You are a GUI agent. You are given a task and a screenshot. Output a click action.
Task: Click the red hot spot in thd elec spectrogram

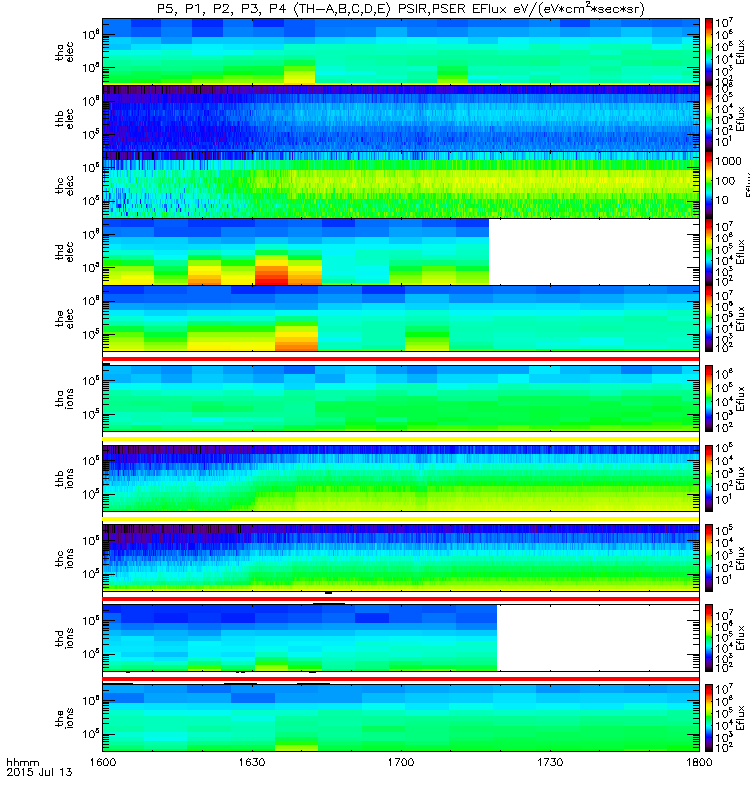271,276
